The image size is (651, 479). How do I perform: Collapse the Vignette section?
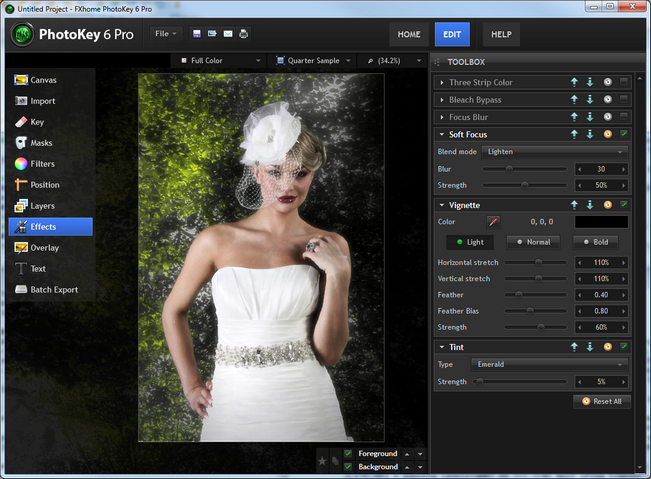click(x=442, y=205)
